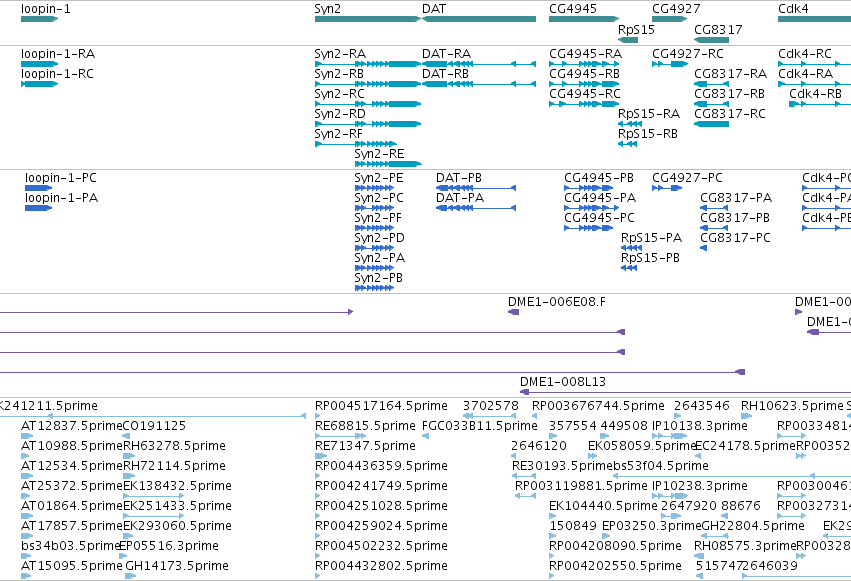The width and height of the screenshot is (851, 581).
Task: Click CG8317-PA protein feature
Action: [x=714, y=208]
